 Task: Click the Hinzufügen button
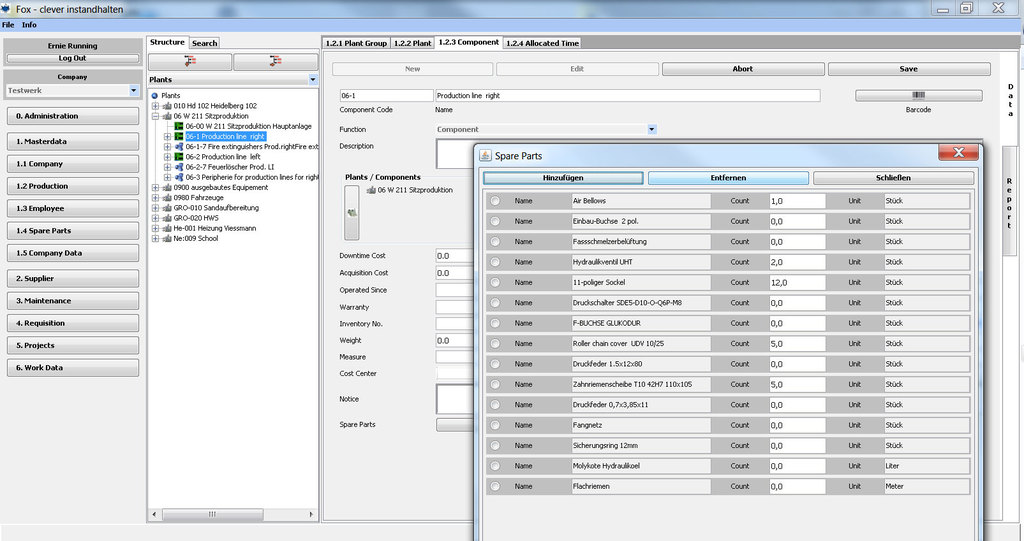562,178
